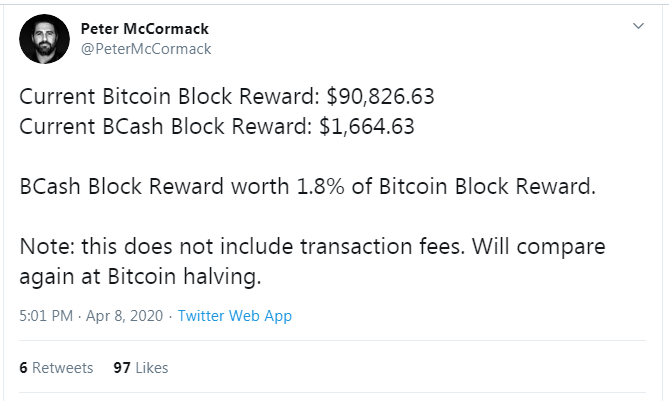
Task: Click the sentence stating 1.8% of Bitcoin reward
Action: tap(307, 187)
